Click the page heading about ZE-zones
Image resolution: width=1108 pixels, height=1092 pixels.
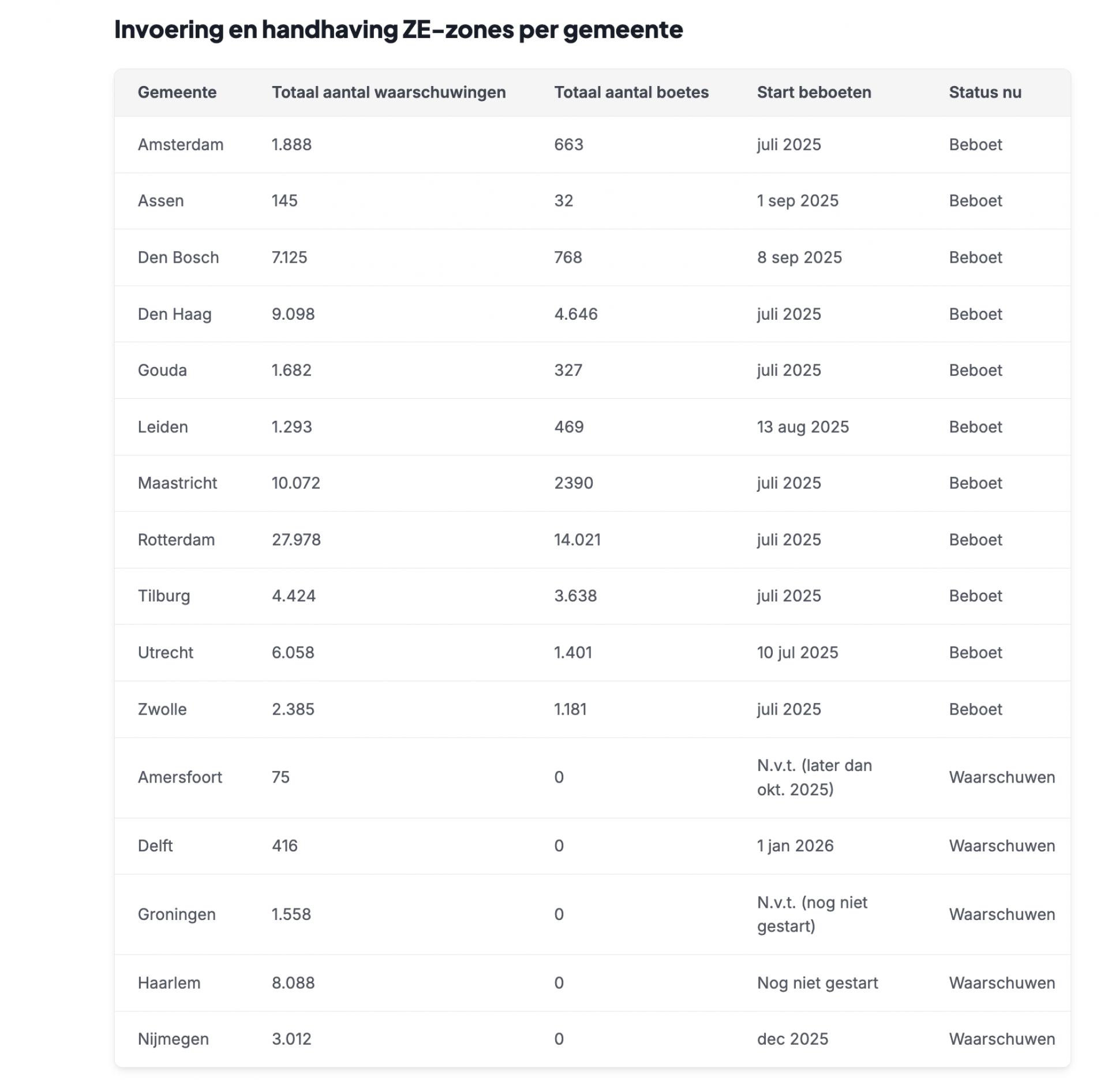pyautogui.click(x=398, y=29)
